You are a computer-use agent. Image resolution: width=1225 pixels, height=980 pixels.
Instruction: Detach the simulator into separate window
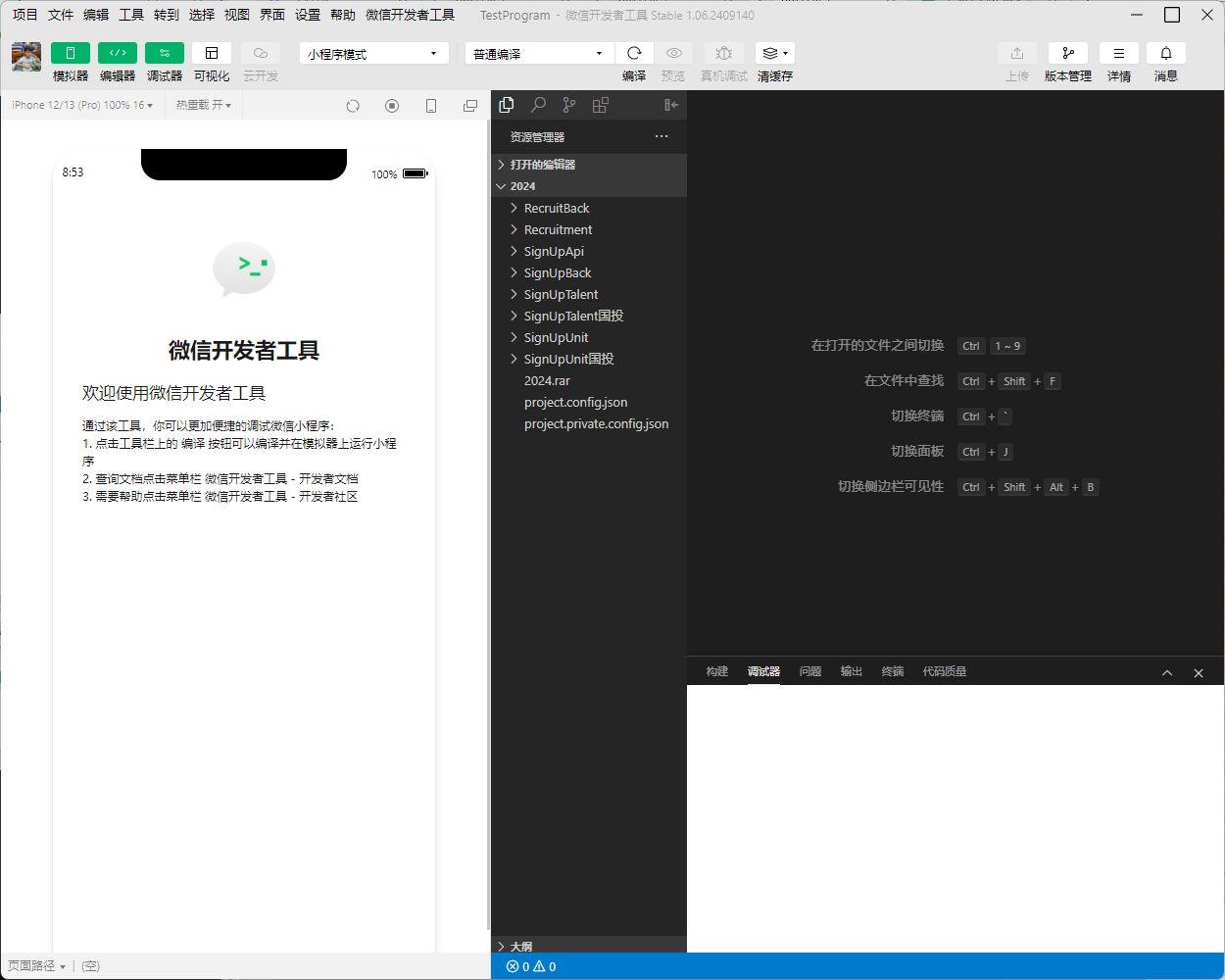pos(470,106)
